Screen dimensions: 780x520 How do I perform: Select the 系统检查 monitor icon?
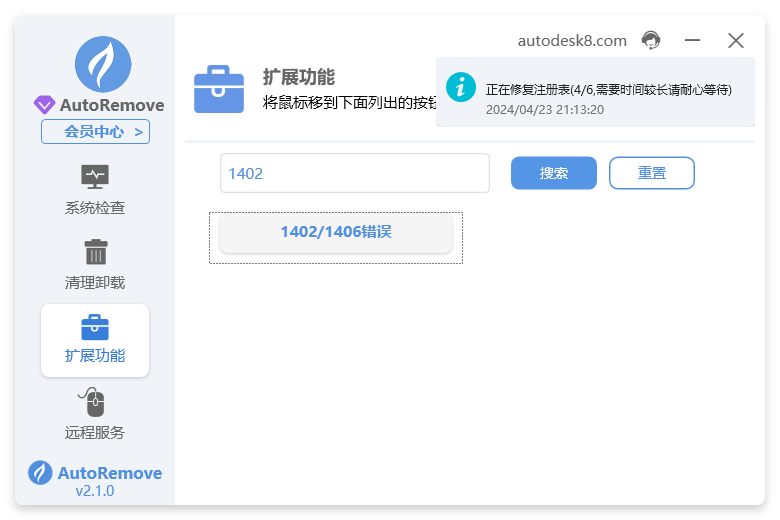tap(95, 177)
